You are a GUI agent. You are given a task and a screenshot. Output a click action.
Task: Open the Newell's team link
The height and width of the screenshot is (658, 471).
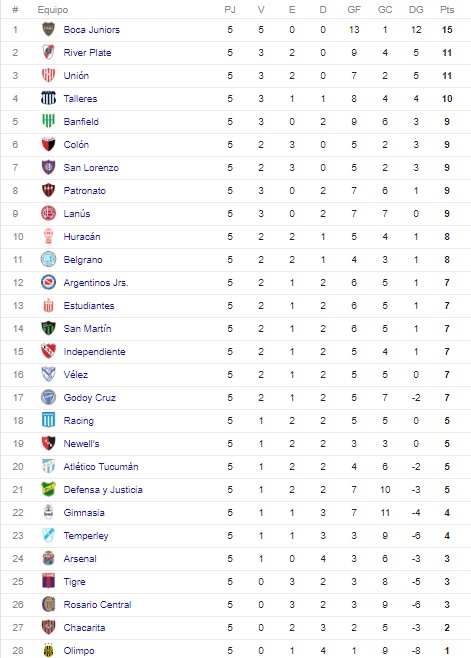tap(81, 444)
